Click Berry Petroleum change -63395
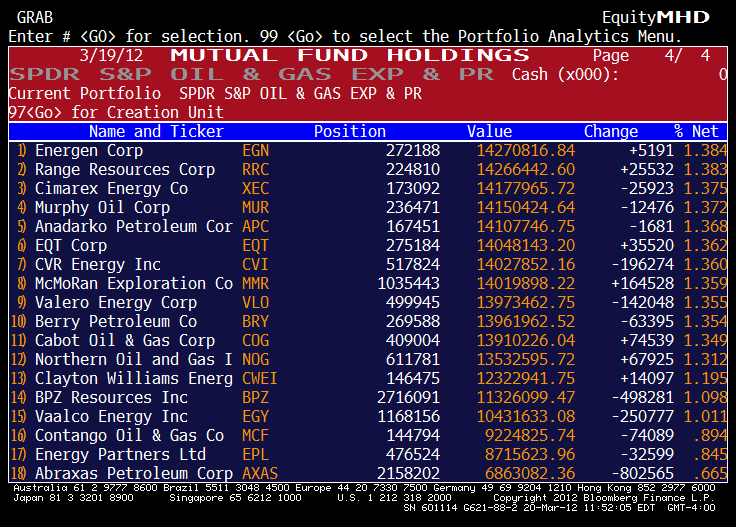Screen dimensions: 736x527 (647, 321)
